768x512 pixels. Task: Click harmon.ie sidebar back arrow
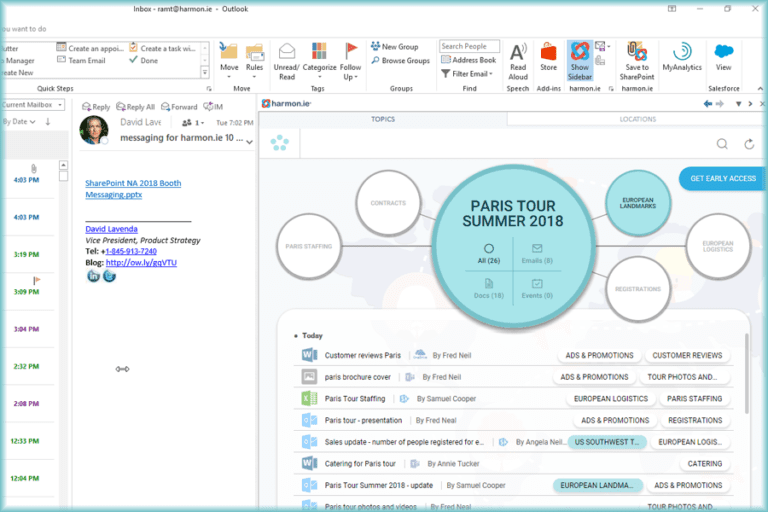[708, 104]
